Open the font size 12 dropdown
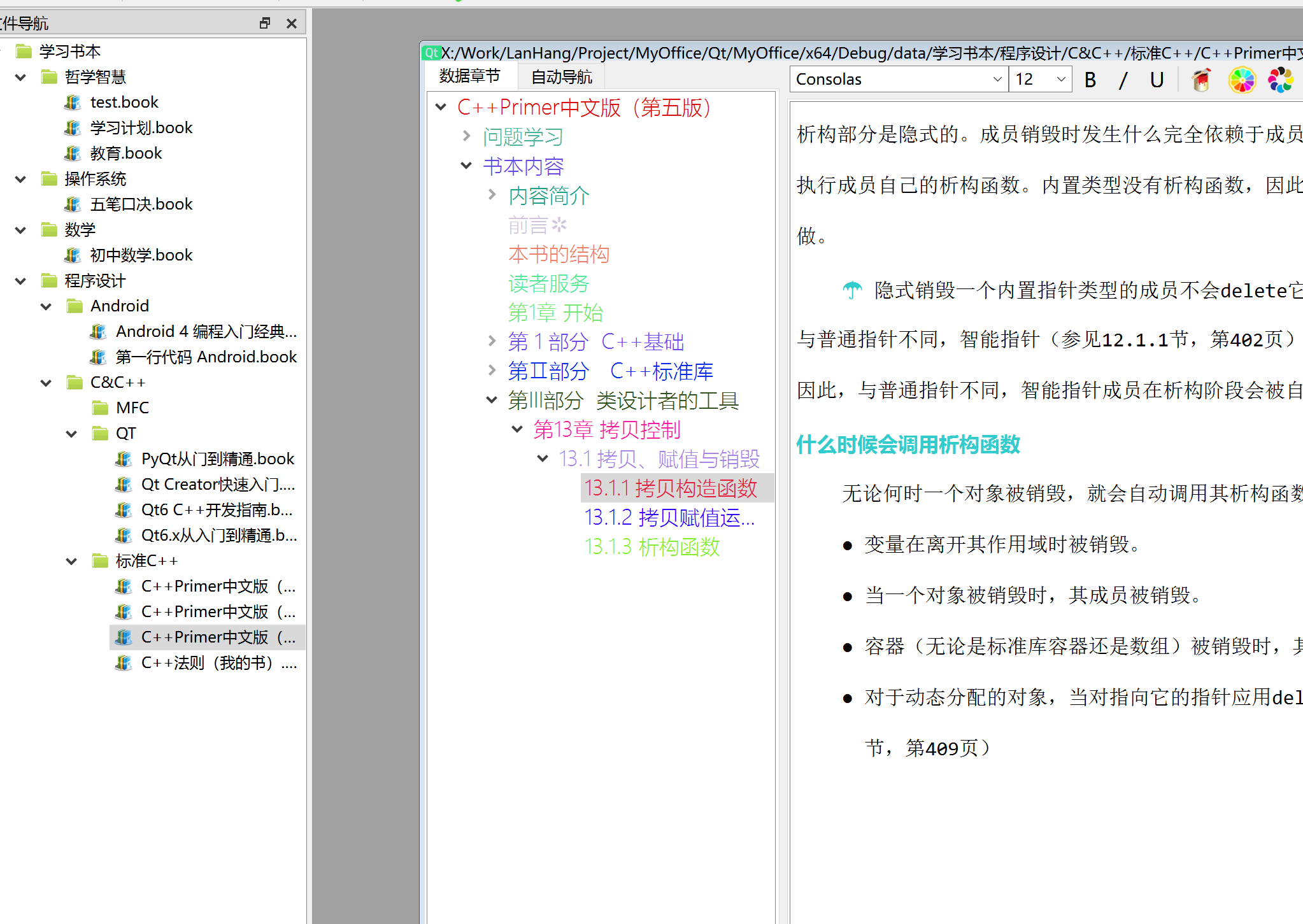This screenshot has width=1303, height=924. pyautogui.click(x=1060, y=79)
